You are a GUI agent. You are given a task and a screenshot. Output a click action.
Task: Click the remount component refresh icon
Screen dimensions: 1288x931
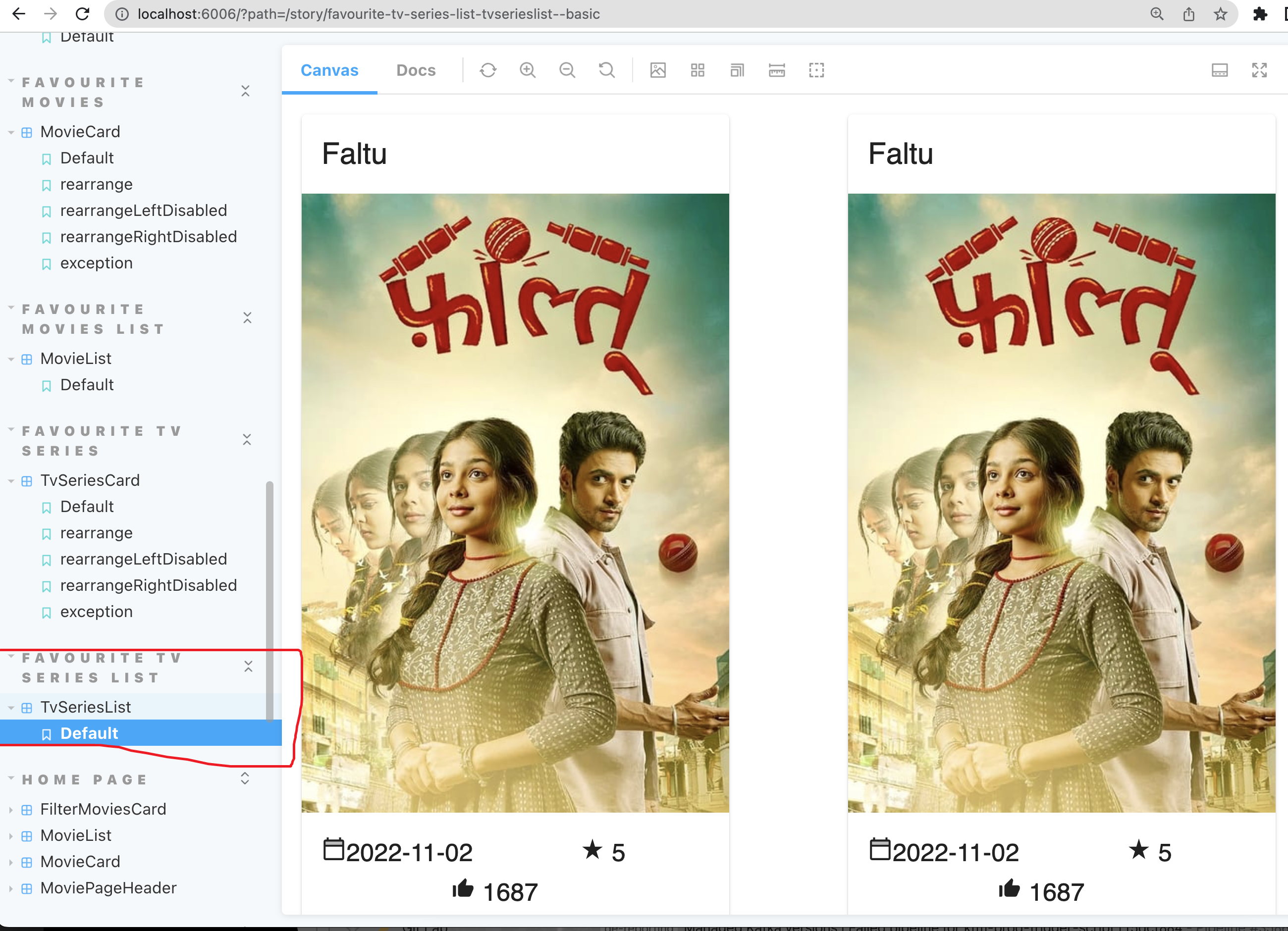tap(488, 70)
